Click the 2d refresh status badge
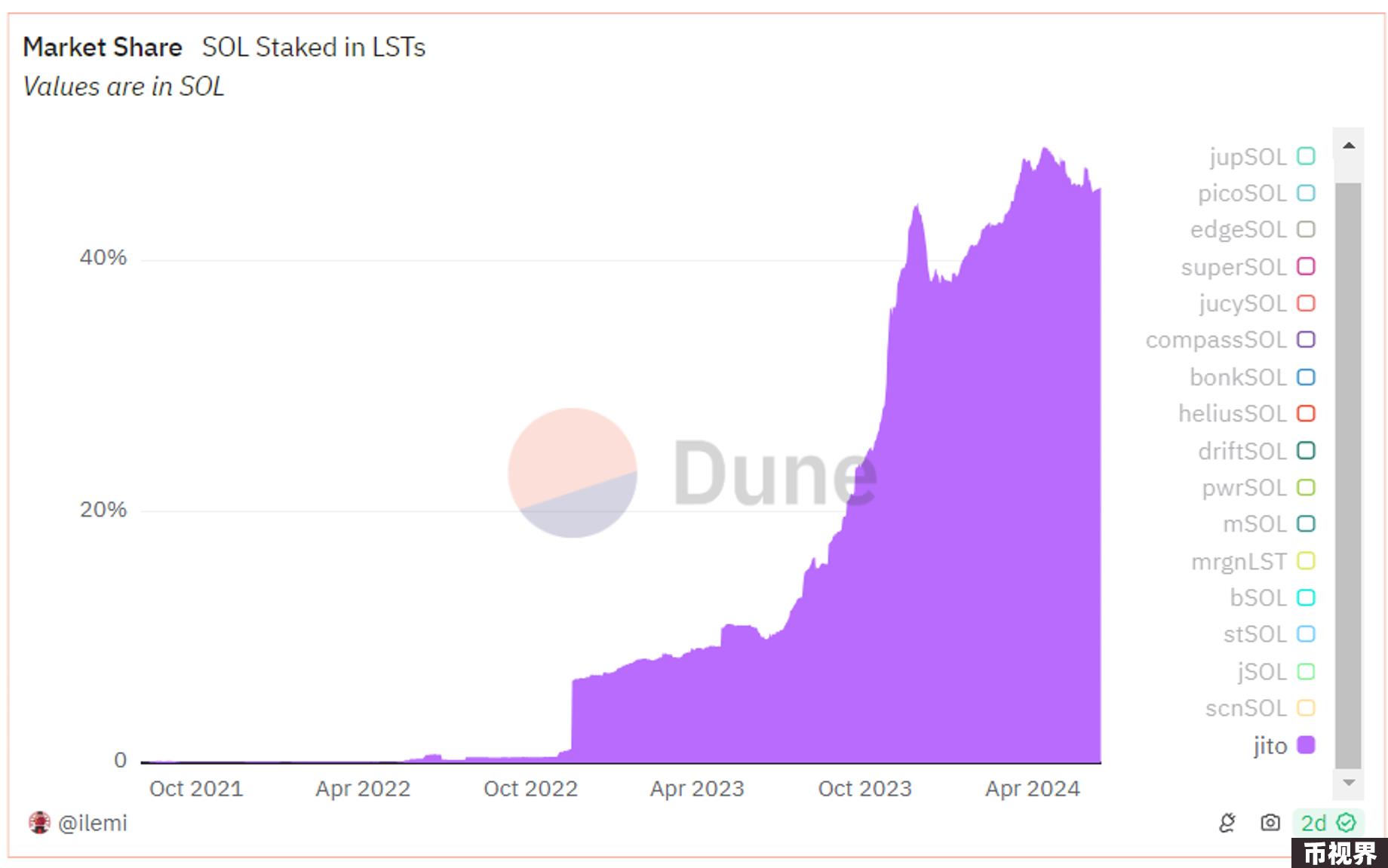The image size is (1388, 868). point(1328,823)
